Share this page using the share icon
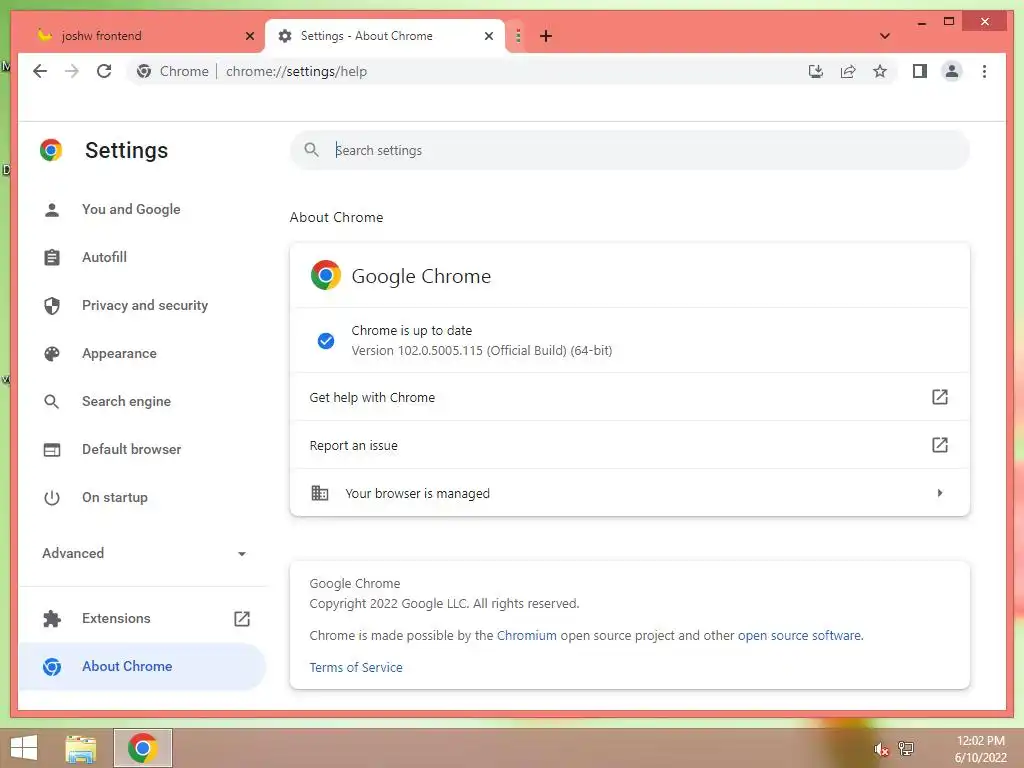The width and height of the screenshot is (1024, 768). click(x=848, y=71)
